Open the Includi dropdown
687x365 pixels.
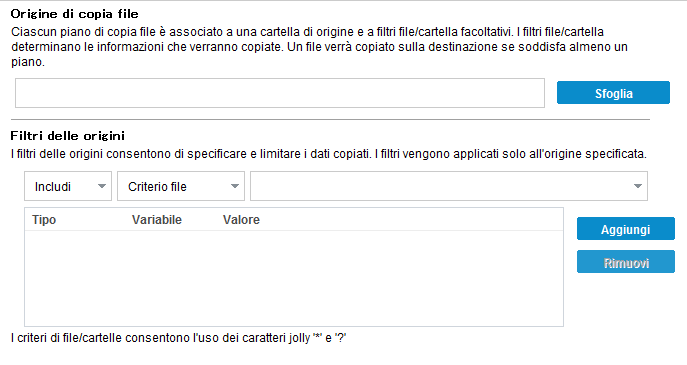coord(68,186)
